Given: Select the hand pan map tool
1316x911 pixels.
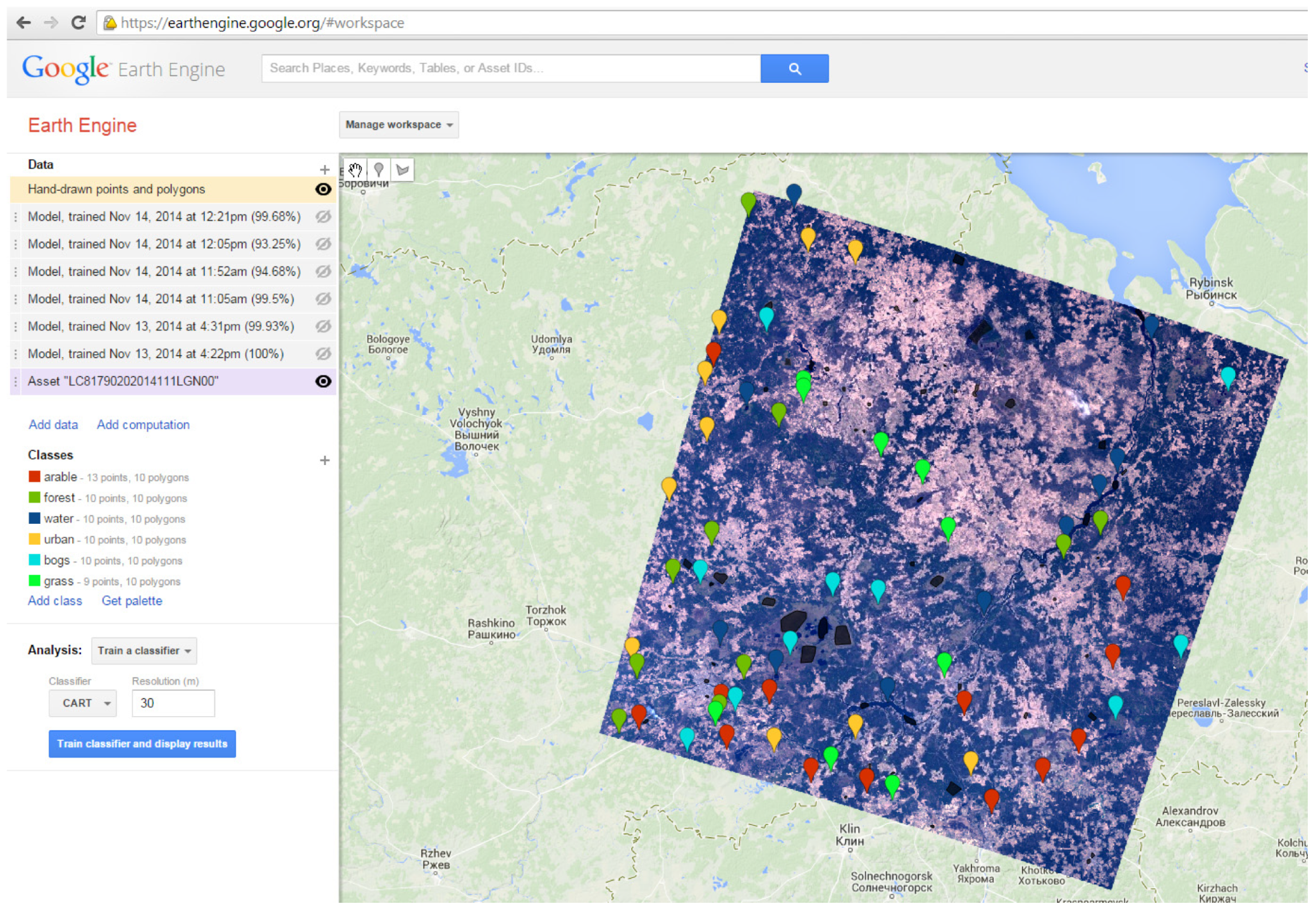Looking at the screenshot, I should pyautogui.click(x=355, y=170).
